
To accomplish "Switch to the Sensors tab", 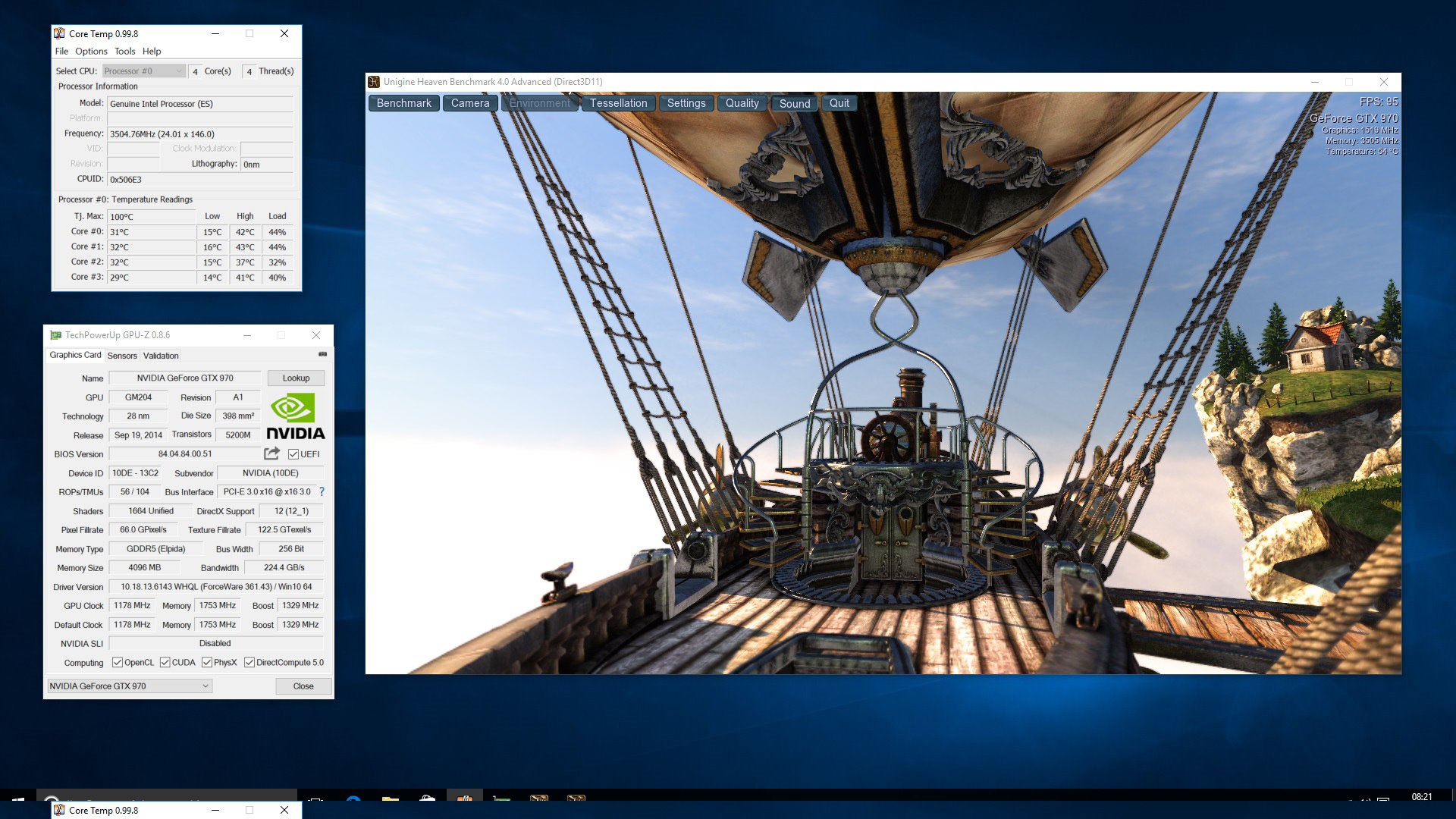I will [x=122, y=356].
